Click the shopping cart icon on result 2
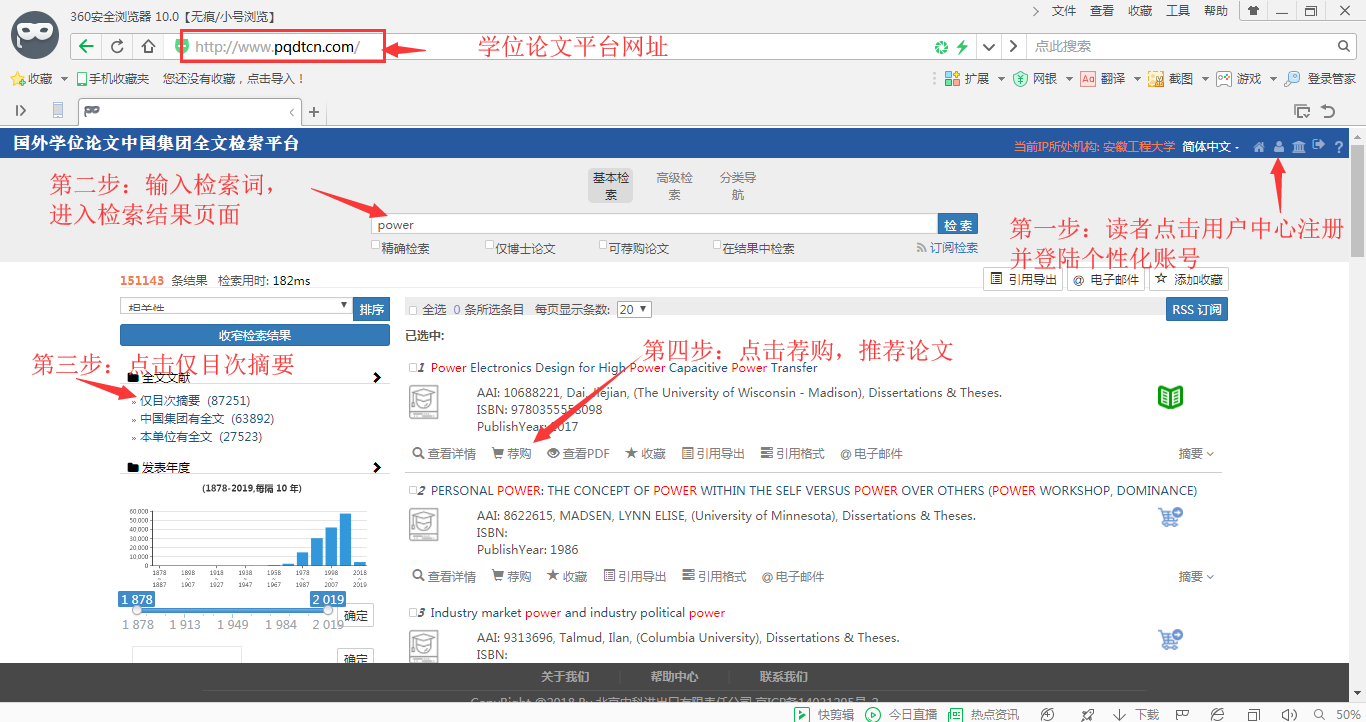This screenshot has width=1366, height=722. pyautogui.click(x=1169, y=517)
